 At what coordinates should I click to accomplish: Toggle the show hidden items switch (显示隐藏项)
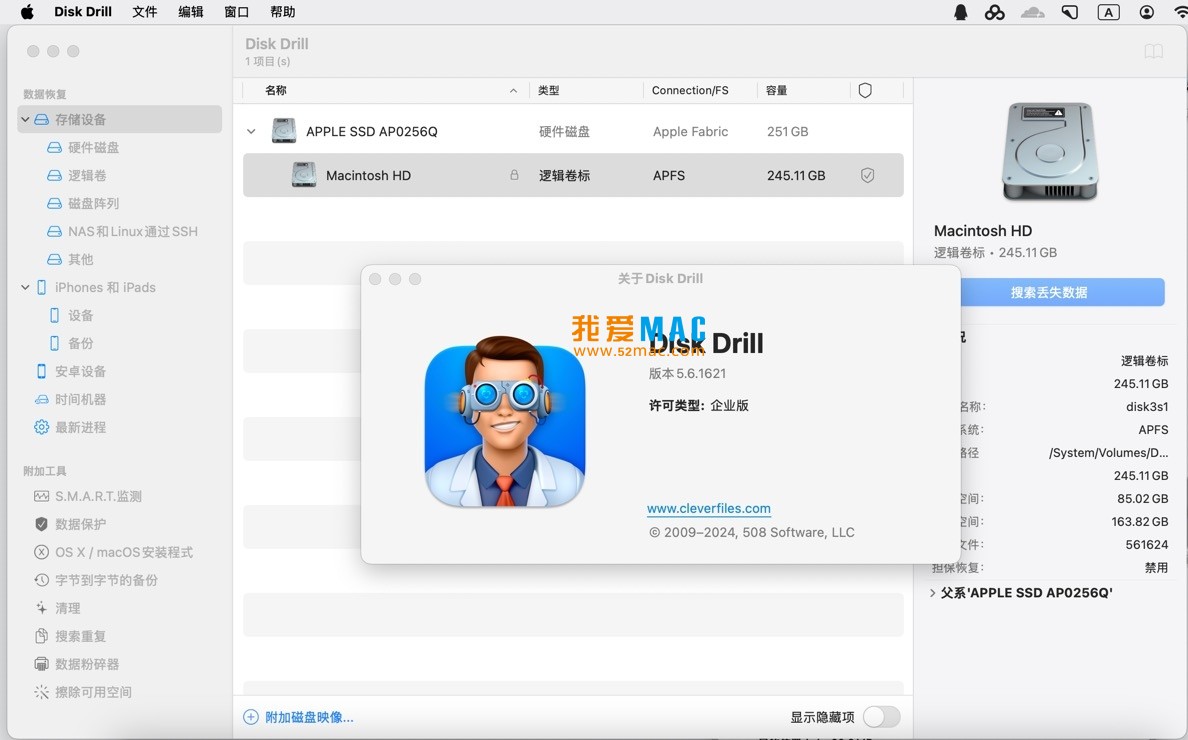881,717
